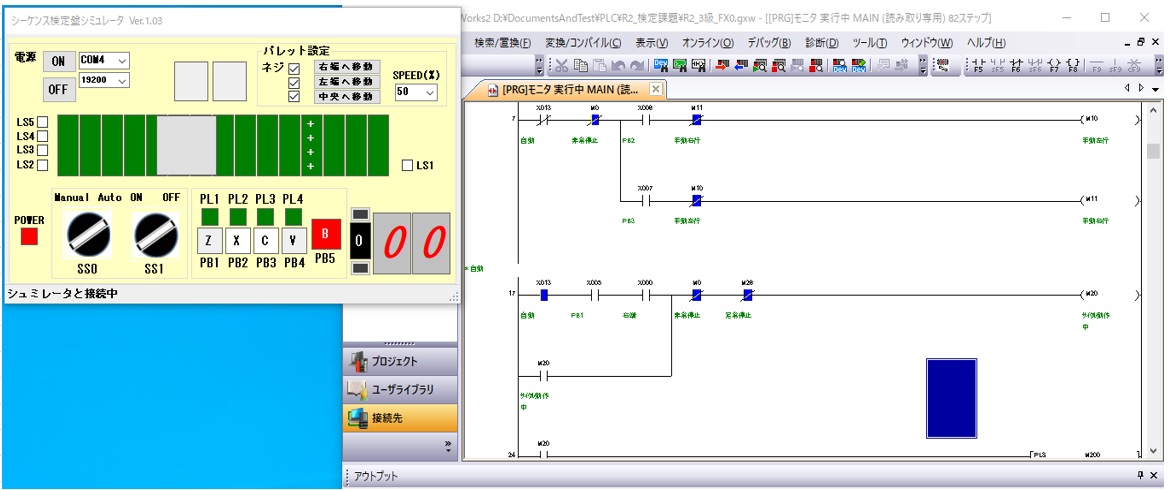The image size is (1169, 490).
Task: Click the connection destination icon
Action: 357,418
